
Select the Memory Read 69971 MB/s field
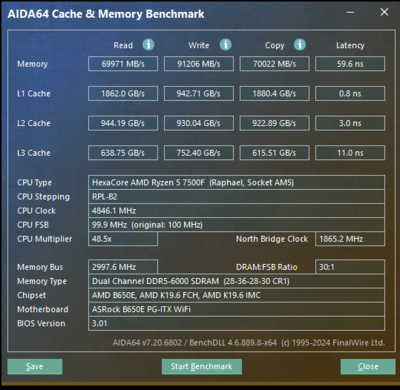pos(123,64)
